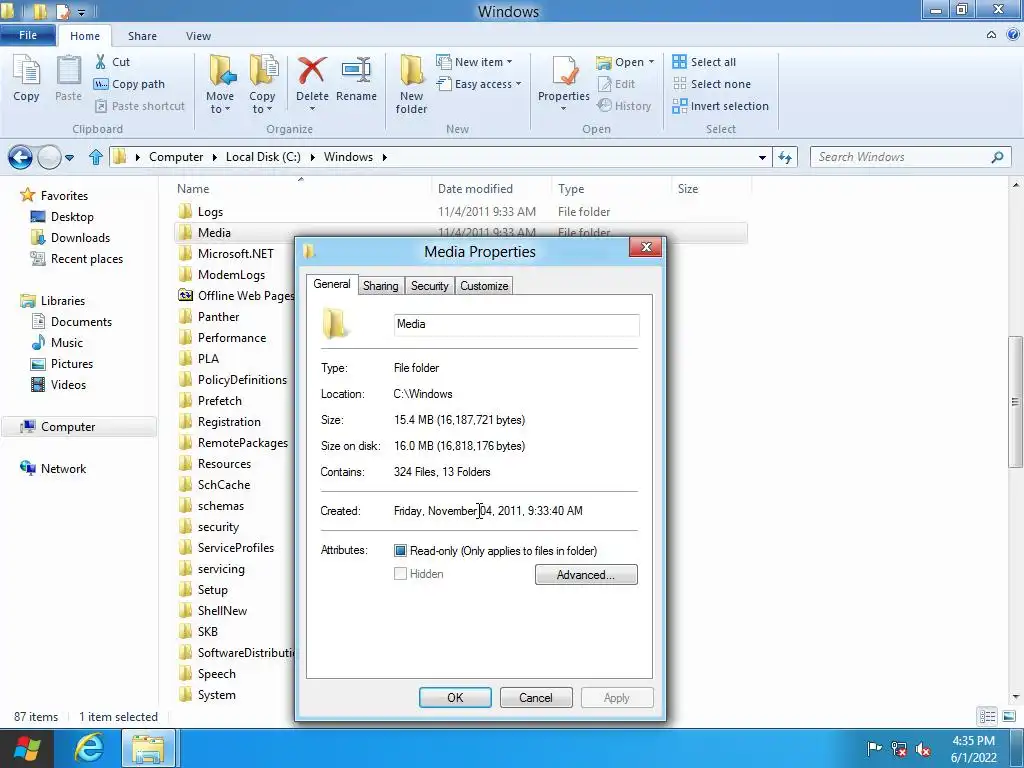Open the address bar history dropdown

point(762,157)
